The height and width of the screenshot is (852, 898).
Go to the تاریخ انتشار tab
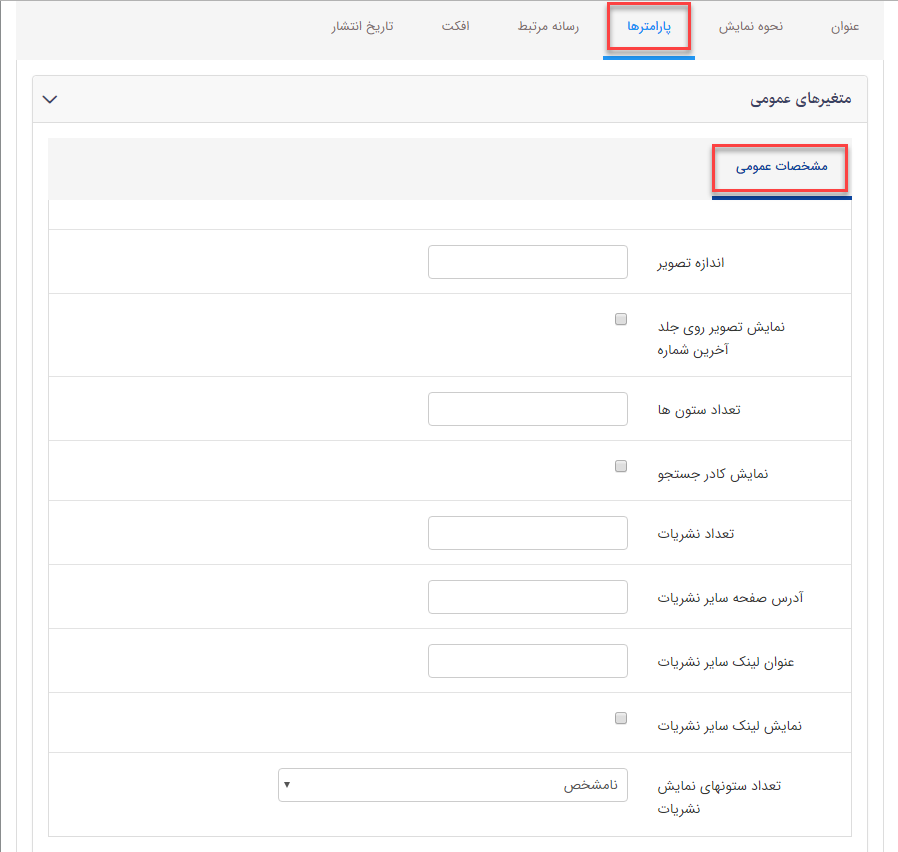pyautogui.click(x=360, y=27)
